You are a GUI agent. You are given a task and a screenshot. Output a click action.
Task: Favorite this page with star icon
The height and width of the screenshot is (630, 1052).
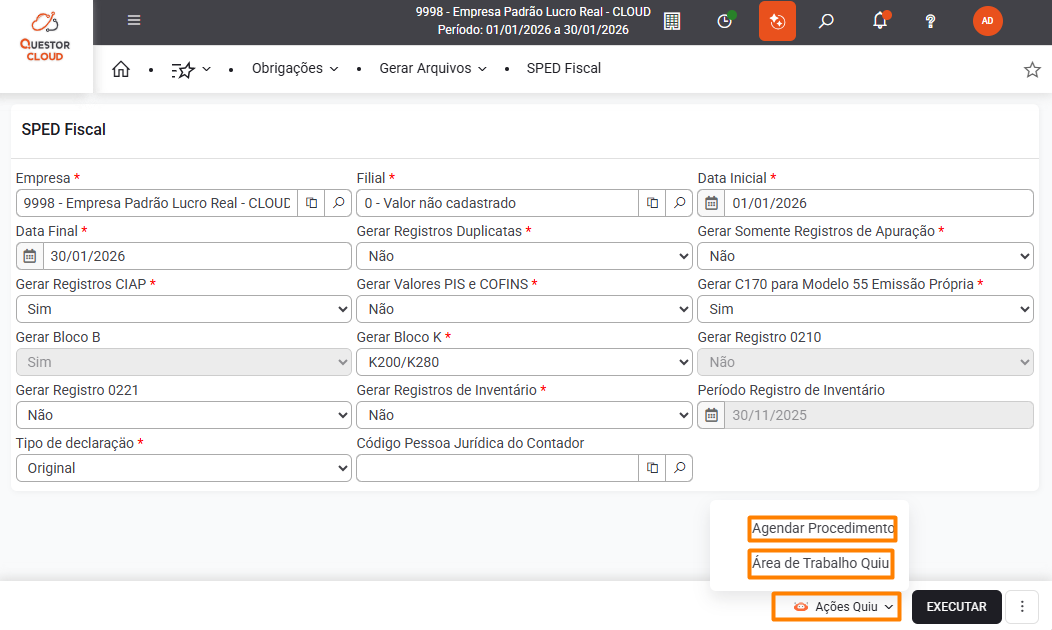[x=1032, y=70]
